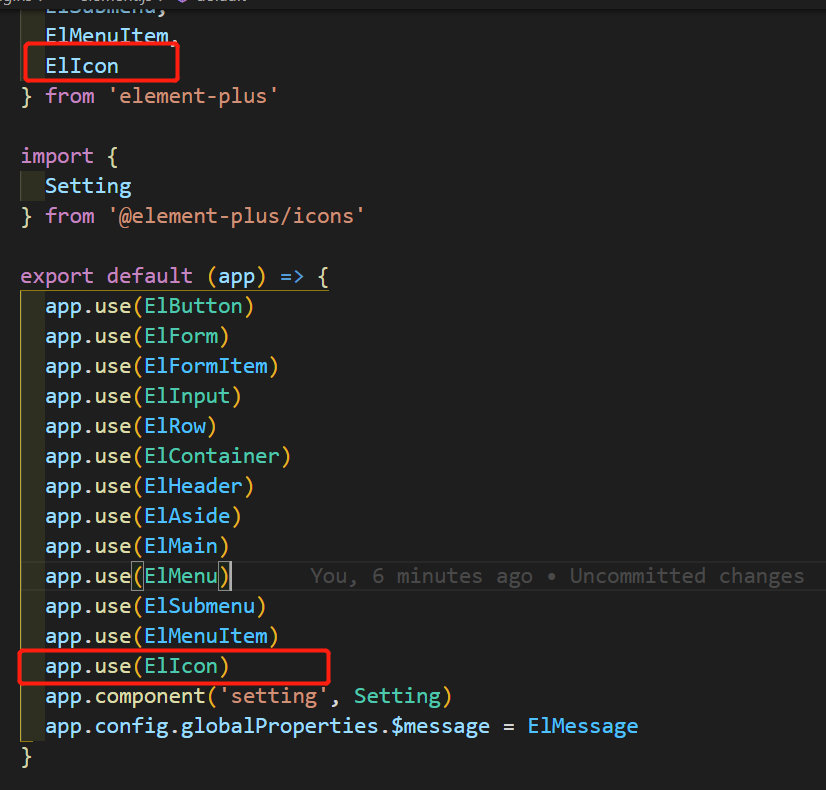Click the app.component('setting', Setting) line
This screenshot has height=790, width=826.
[x=249, y=696]
